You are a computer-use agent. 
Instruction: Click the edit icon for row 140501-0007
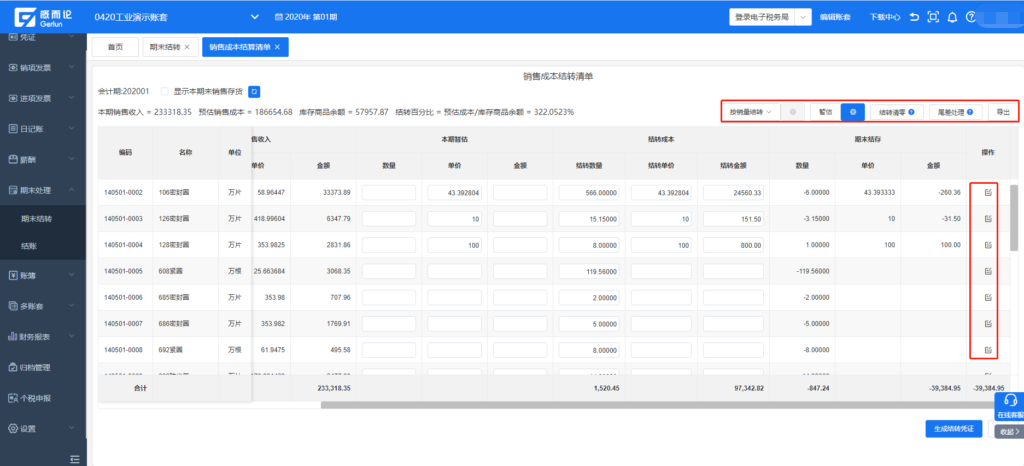point(988,324)
